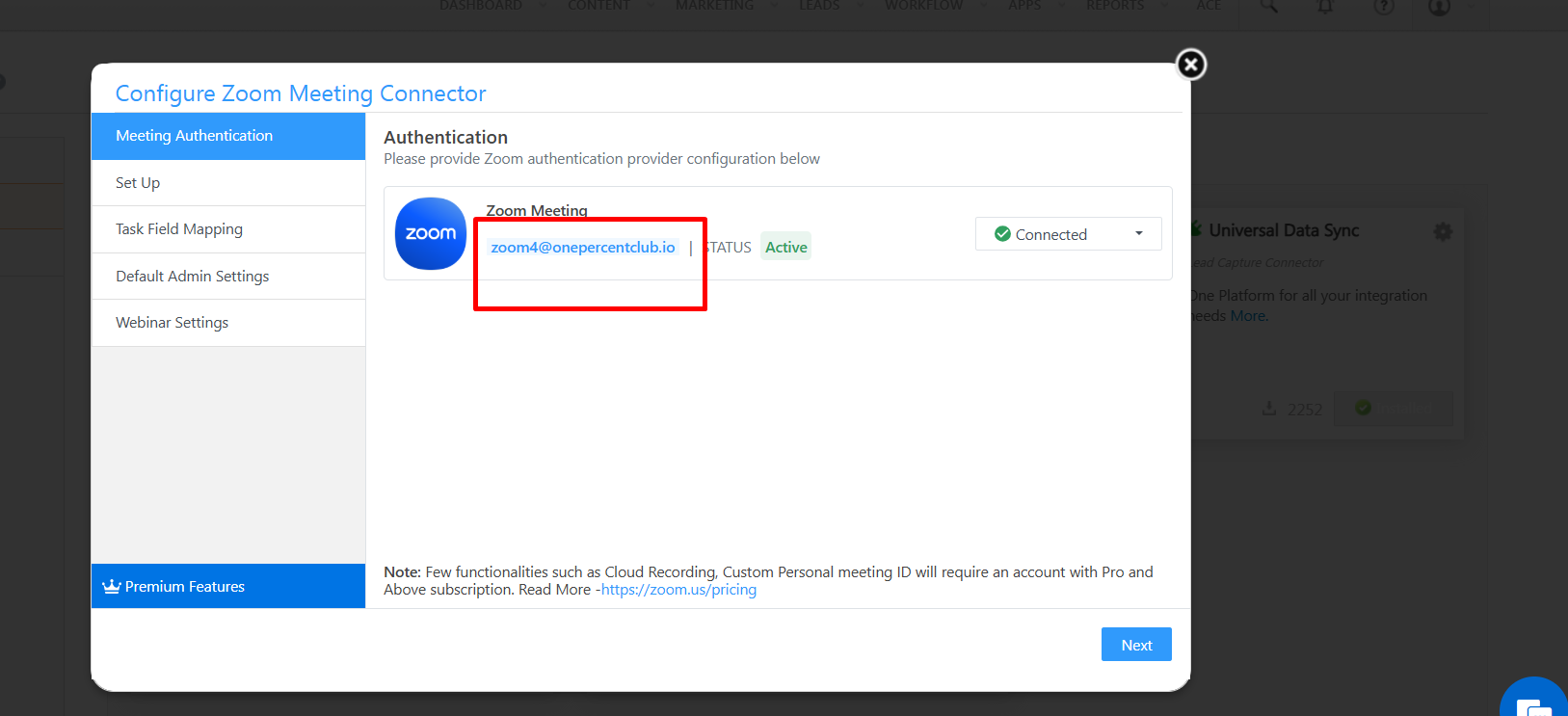This screenshot has height=716, width=1568.
Task: Open the notifications bell
Action: coord(1326,7)
